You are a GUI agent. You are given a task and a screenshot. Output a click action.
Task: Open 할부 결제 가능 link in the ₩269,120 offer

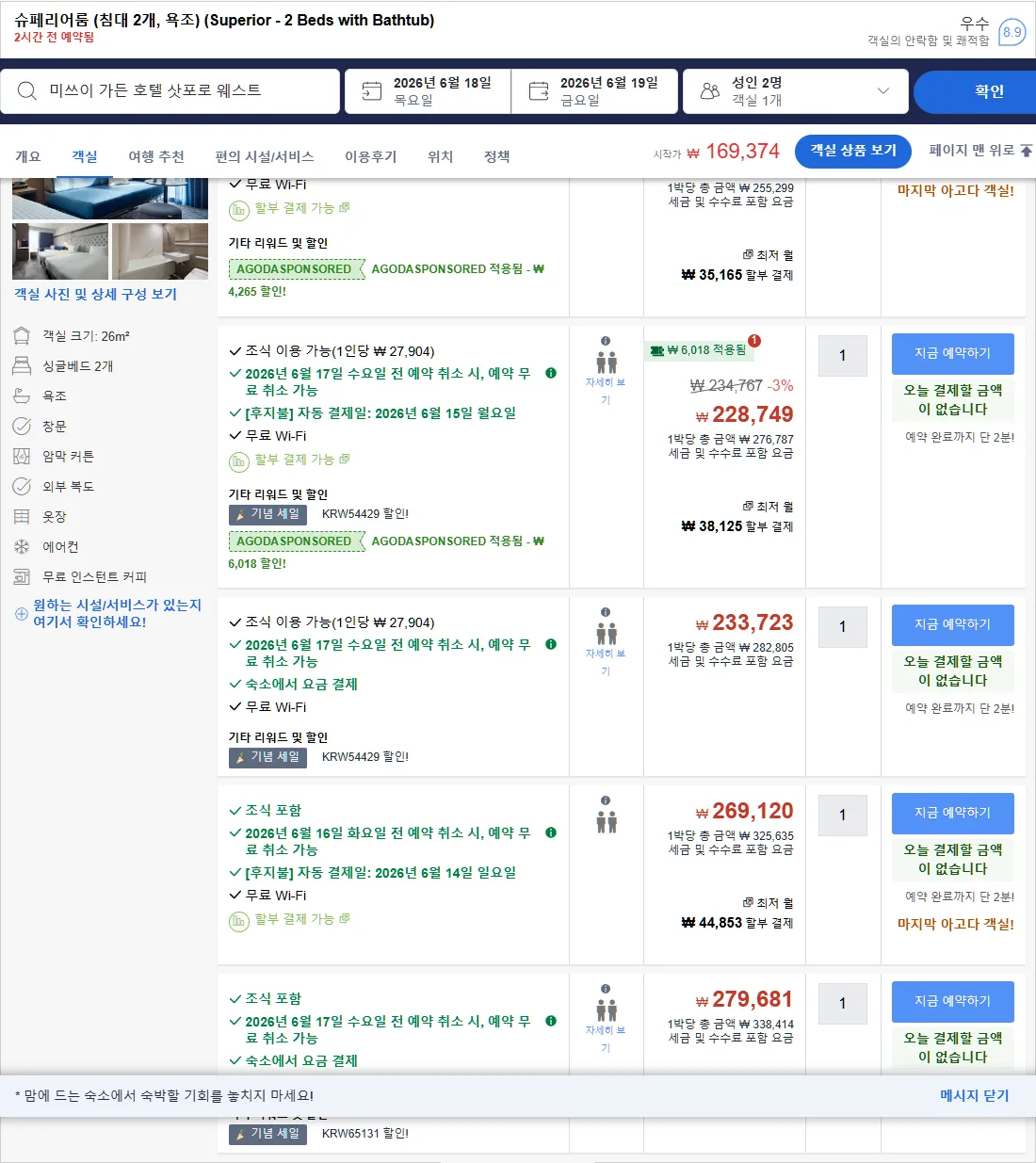301,919
